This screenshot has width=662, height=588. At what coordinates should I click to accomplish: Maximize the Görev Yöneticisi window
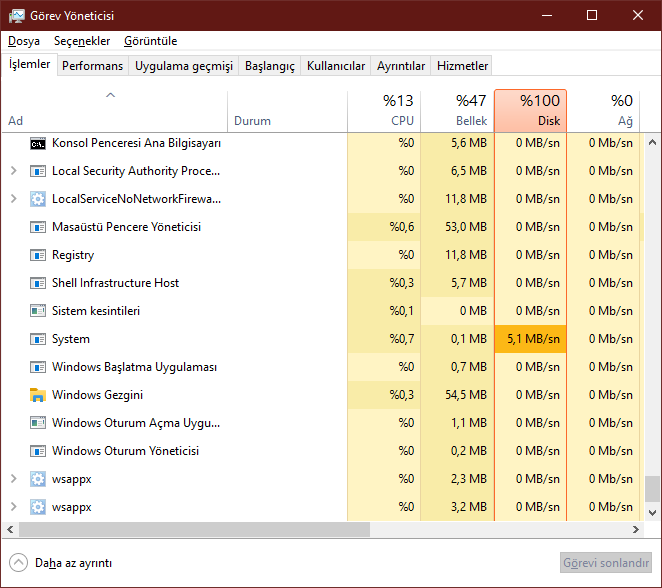click(592, 16)
